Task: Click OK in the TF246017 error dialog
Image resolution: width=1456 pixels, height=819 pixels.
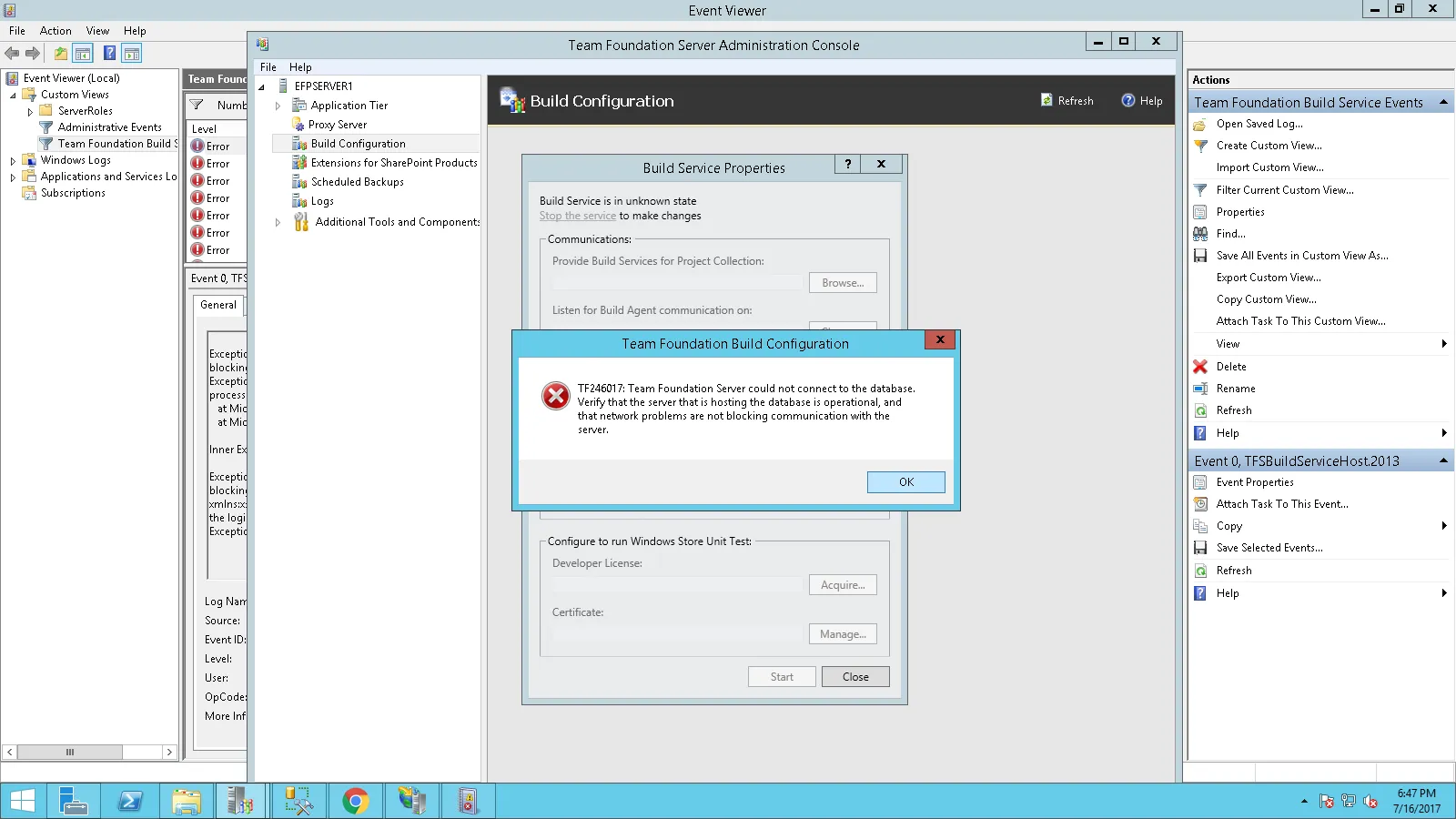Action: [905, 482]
